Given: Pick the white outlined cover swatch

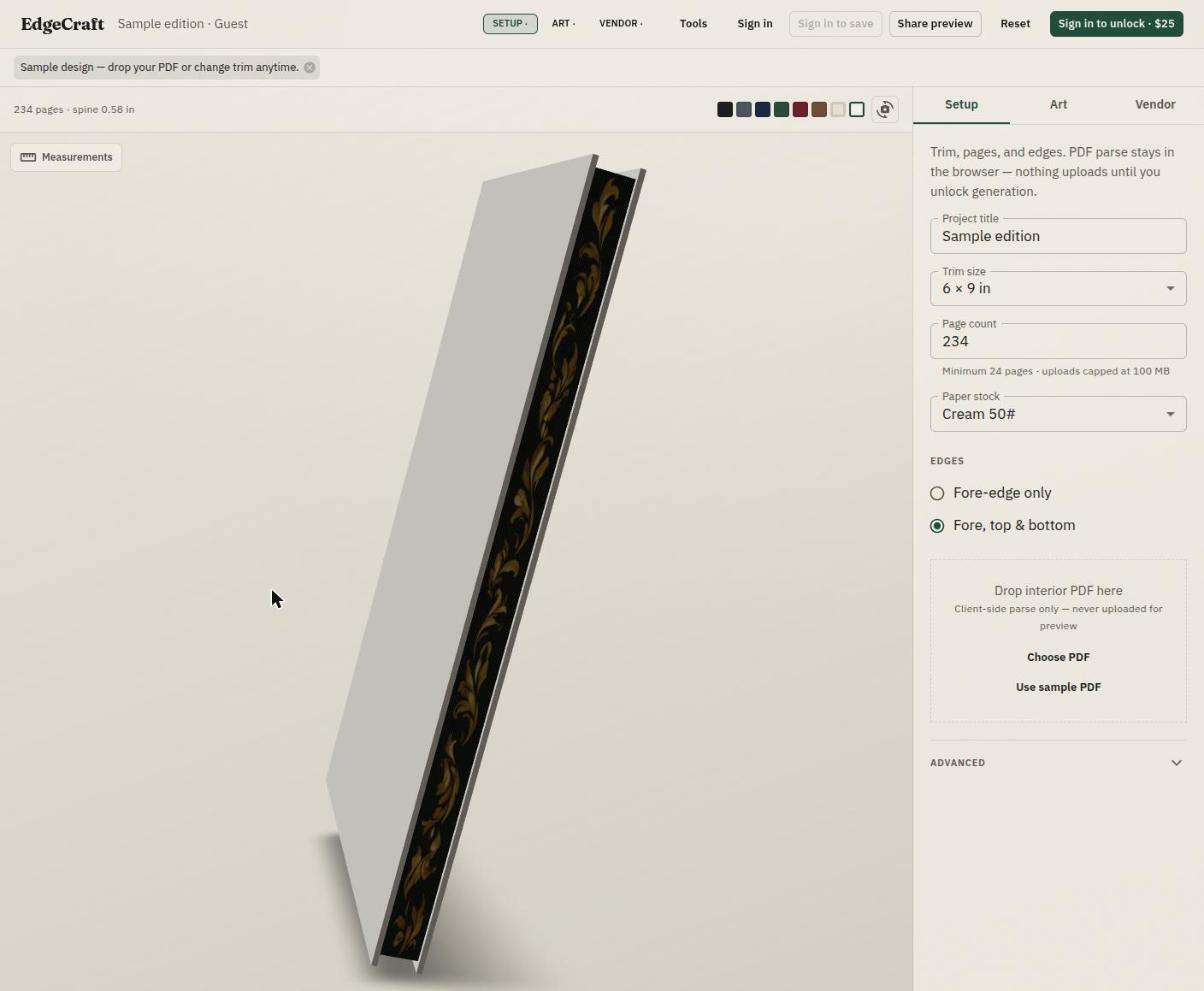Looking at the screenshot, I should (x=857, y=110).
